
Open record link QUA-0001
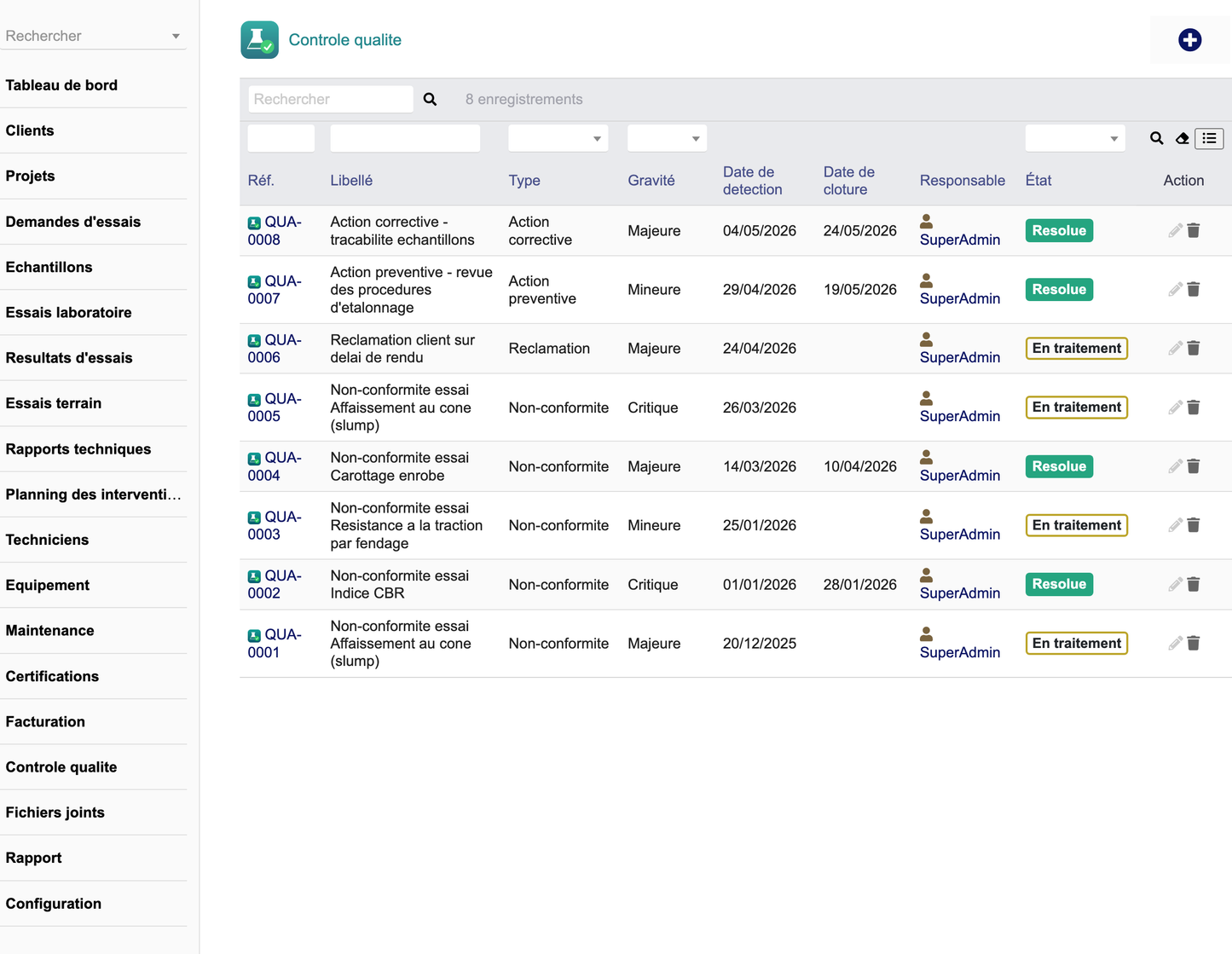pyautogui.click(x=275, y=643)
